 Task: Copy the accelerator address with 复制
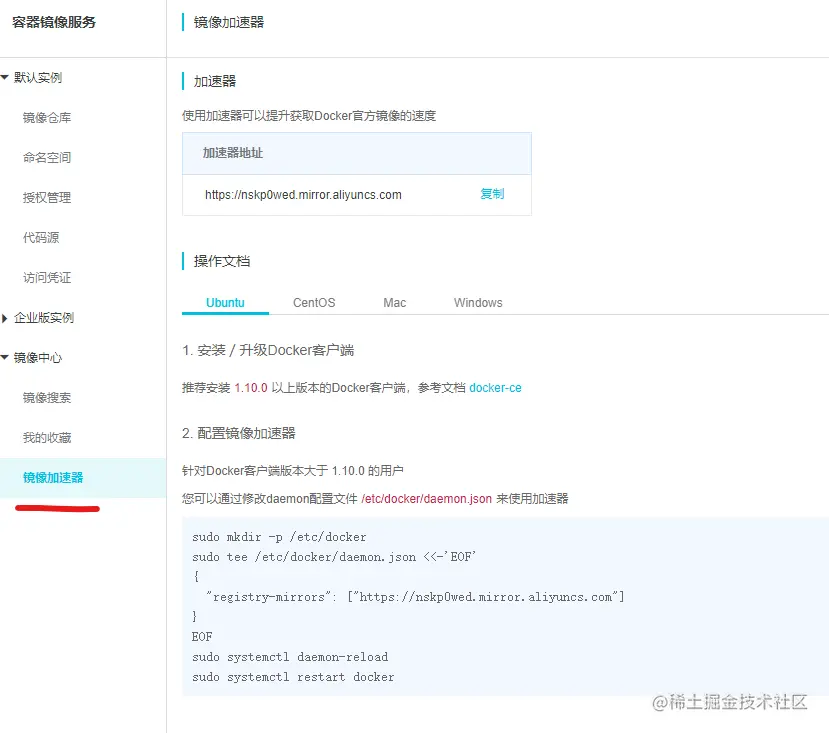pos(492,194)
